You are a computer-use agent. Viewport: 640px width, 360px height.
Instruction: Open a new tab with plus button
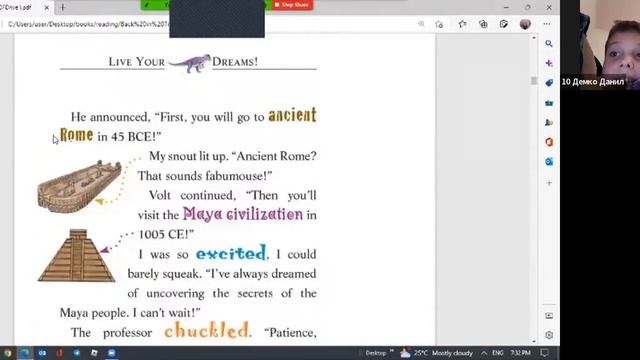click(63, 7)
